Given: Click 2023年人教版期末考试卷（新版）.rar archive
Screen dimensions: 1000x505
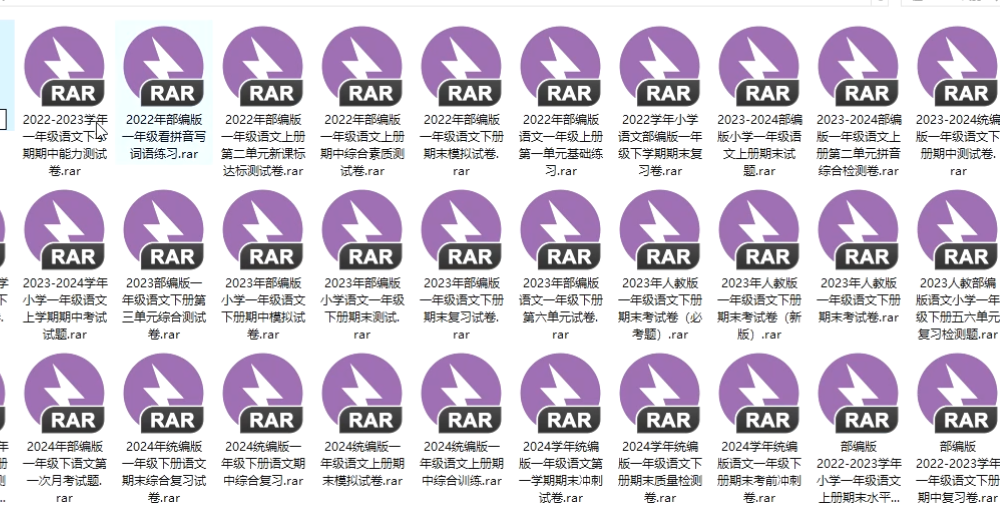Looking at the screenshot, I should click(x=758, y=231).
